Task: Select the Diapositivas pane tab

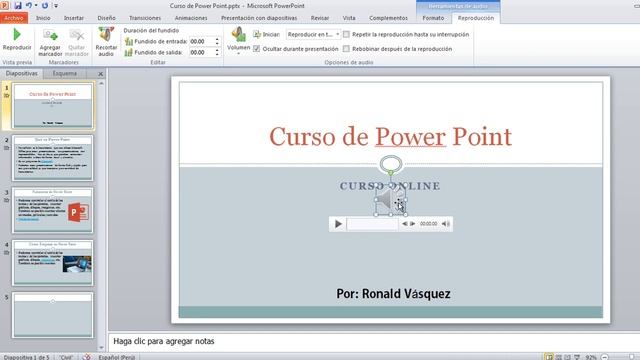Action: pos(22,73)
